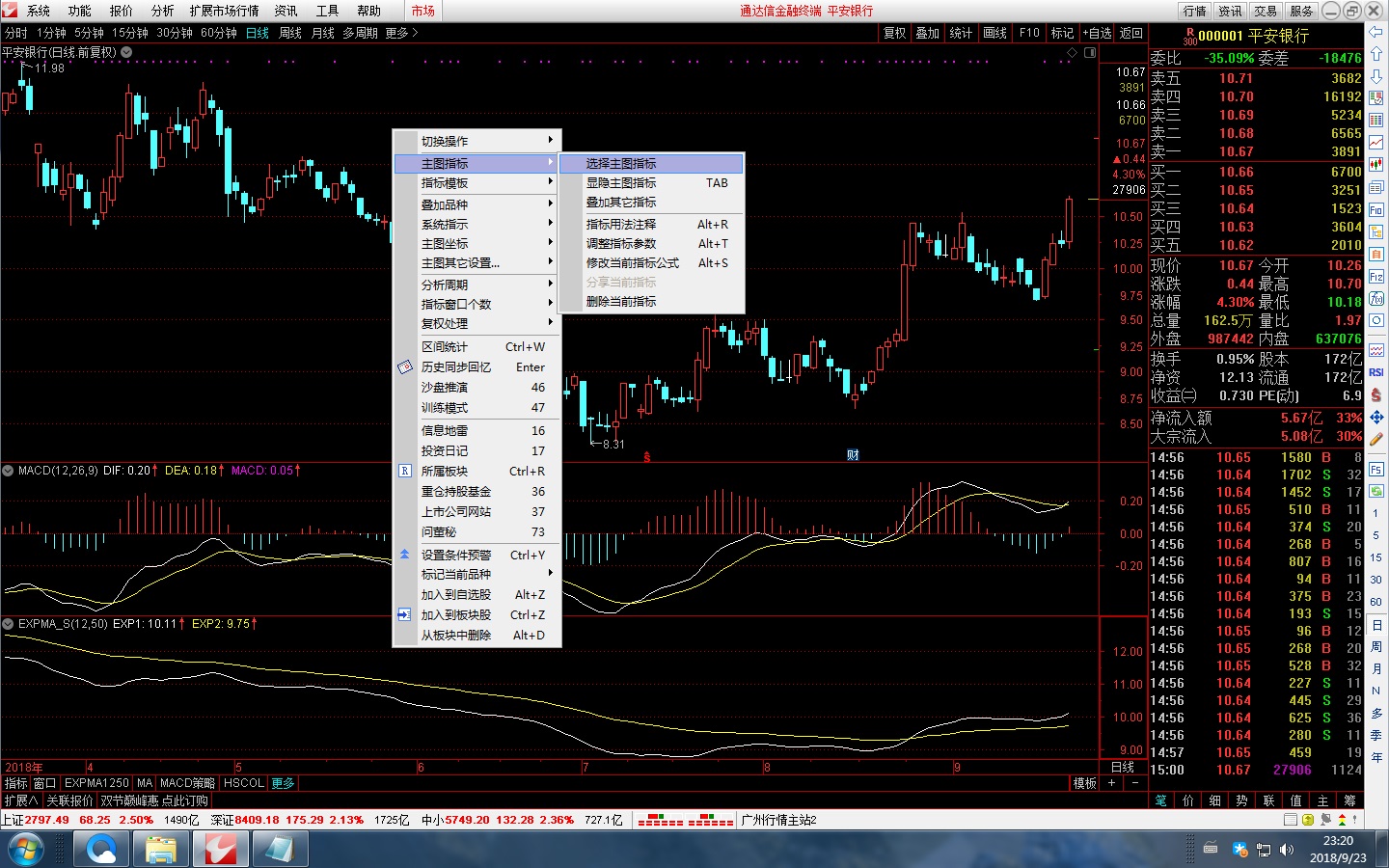Click the 广州行情主站2 status text
The width and height of the screenshot is (1389, 868).
coord(779,820)
